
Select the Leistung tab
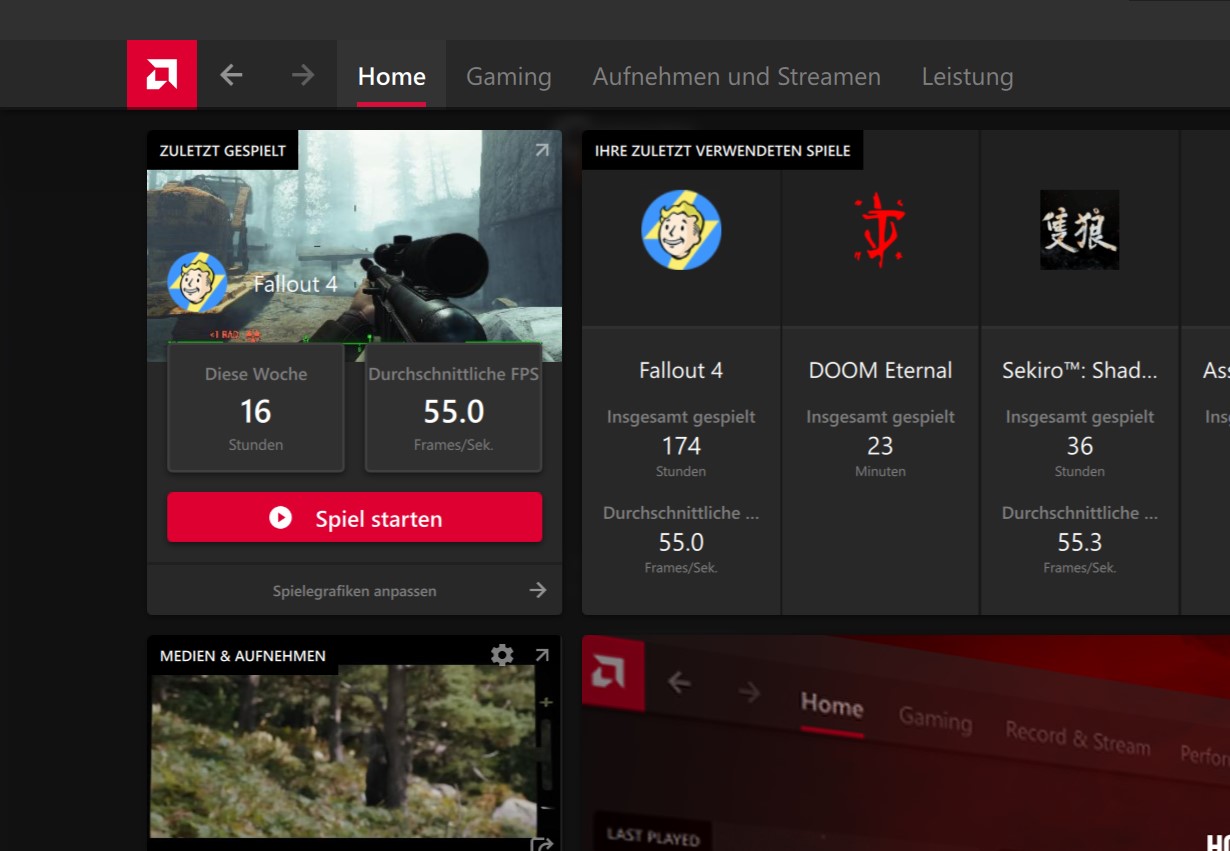pyautogui.click(x=967, y=76)
